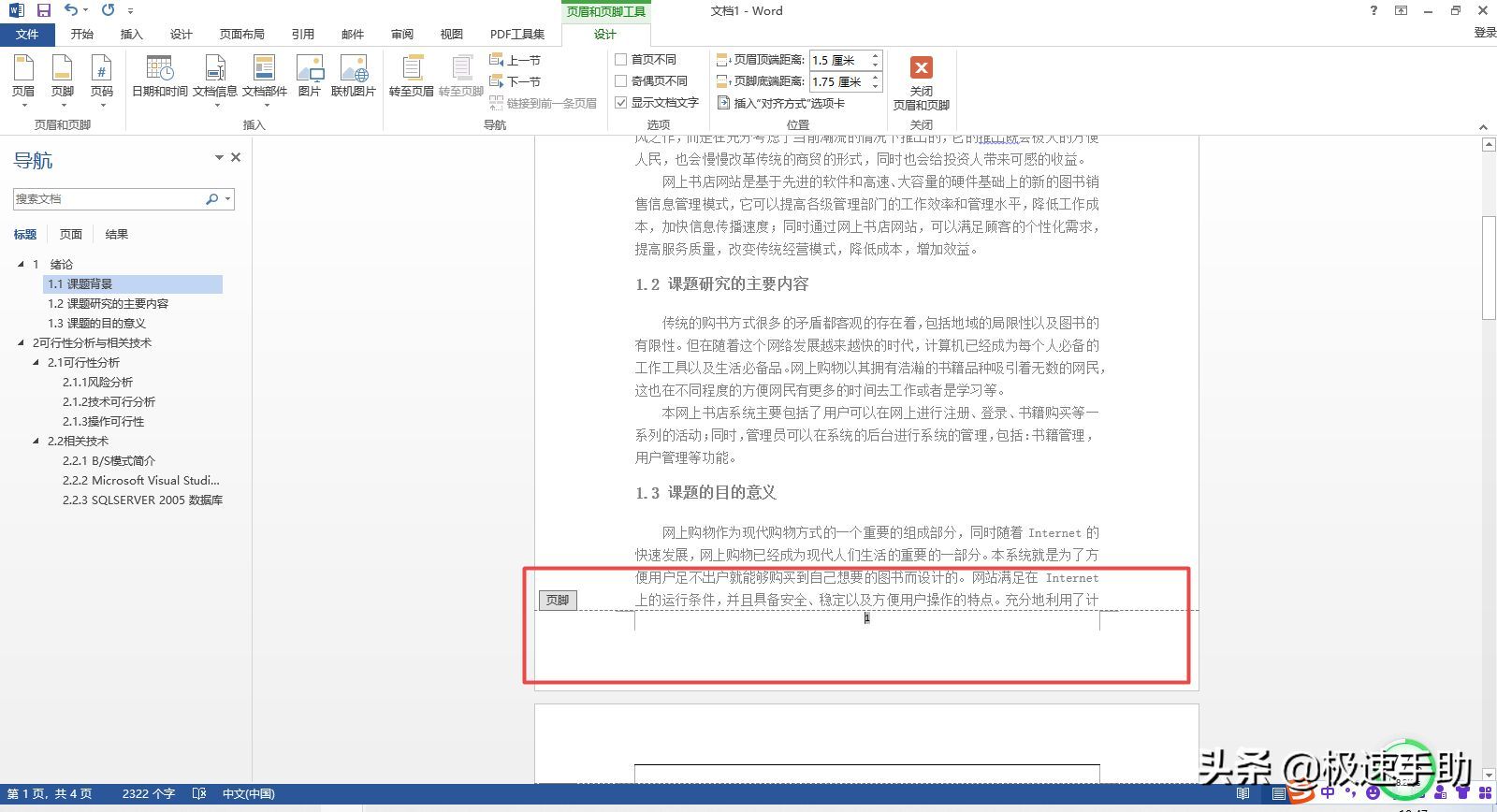Save the document from quick access toolbar

click(43, 10)
